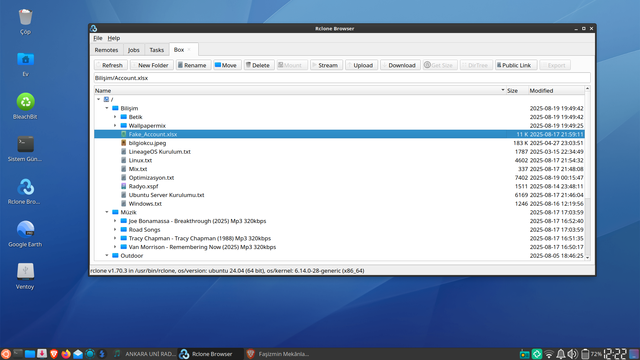
Task: Expand the Van Morrison - Remembering Now folder
Action: pos(115,247)
